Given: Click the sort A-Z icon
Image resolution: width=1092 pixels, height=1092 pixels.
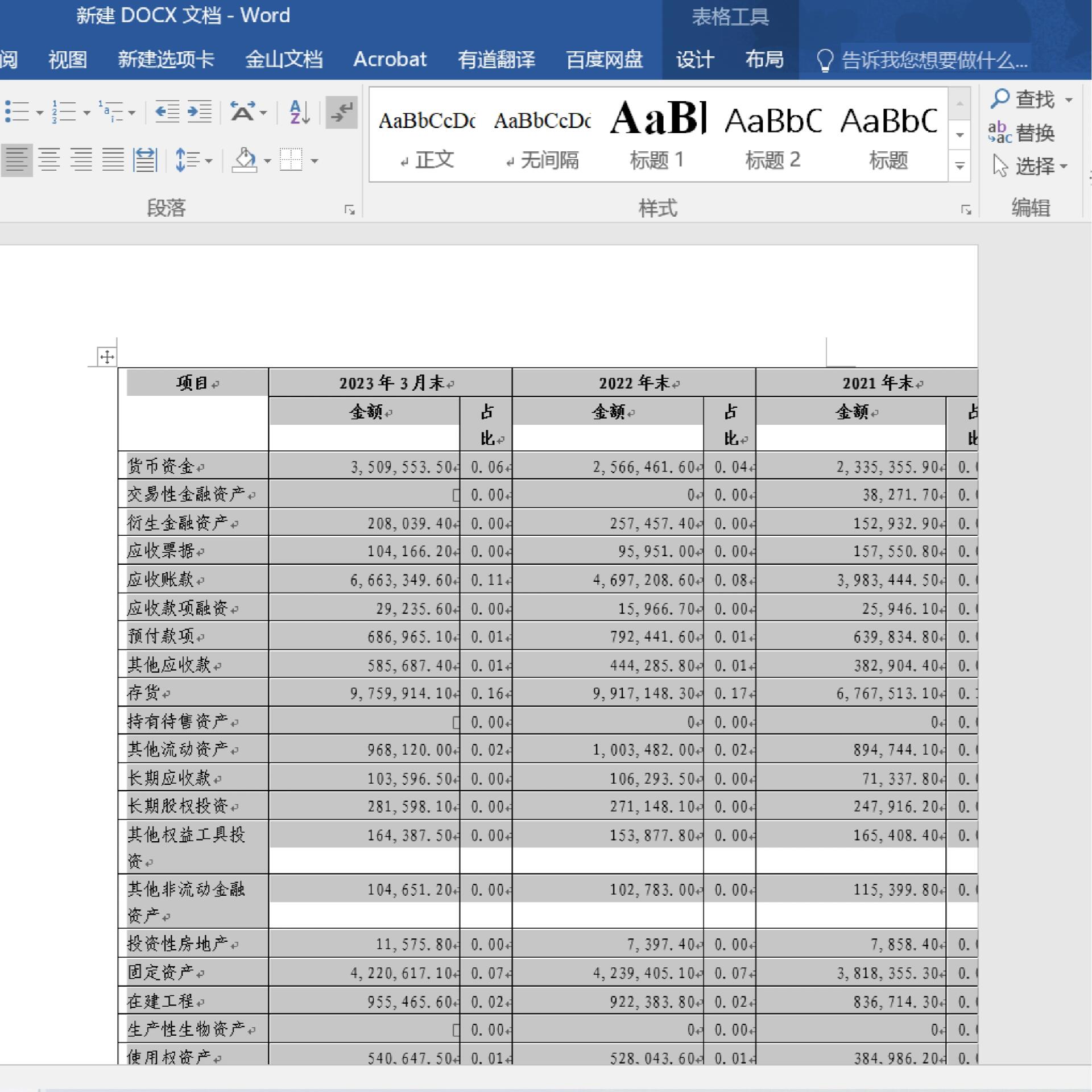Looking at the screenshot, I should point(299,112).
